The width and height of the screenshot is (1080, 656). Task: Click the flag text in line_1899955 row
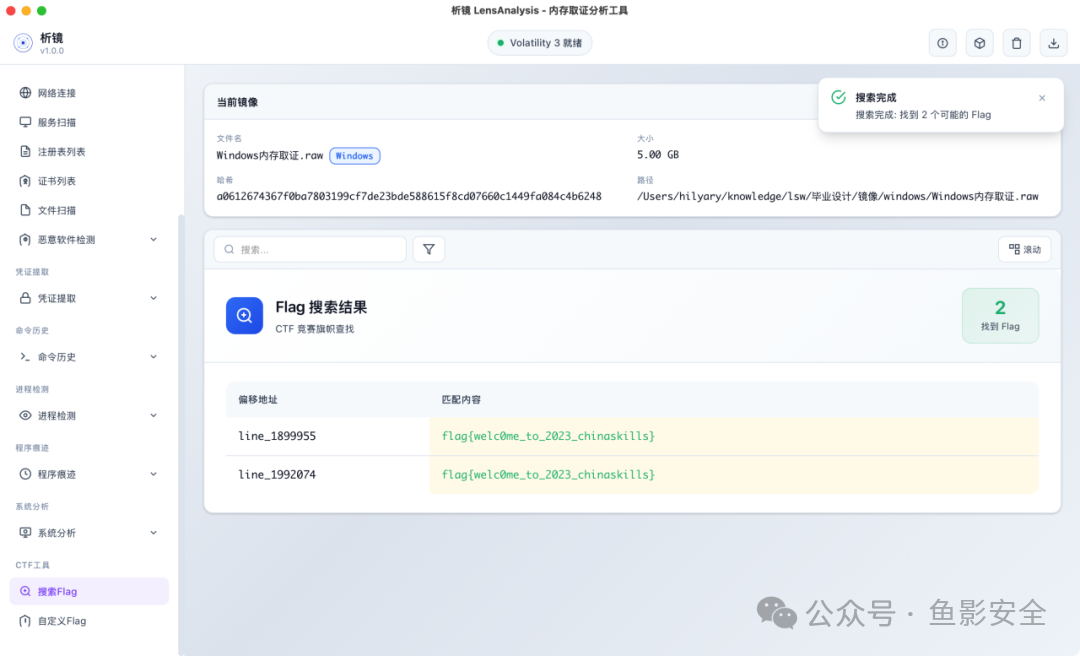pos(548,436)
